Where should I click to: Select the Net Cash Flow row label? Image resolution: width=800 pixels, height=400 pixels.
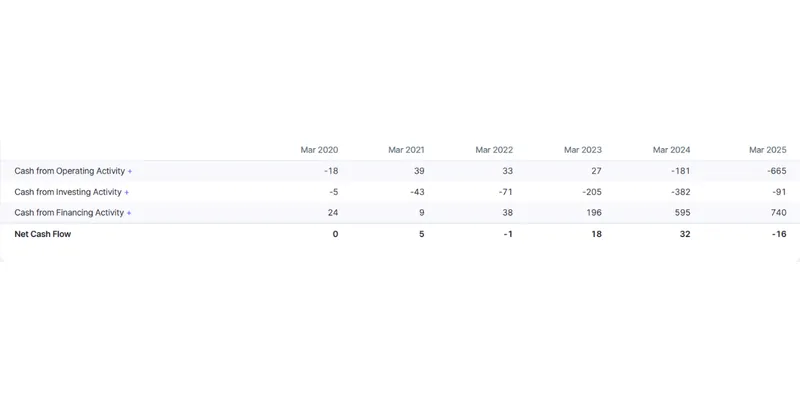click(x=42, y=234)
